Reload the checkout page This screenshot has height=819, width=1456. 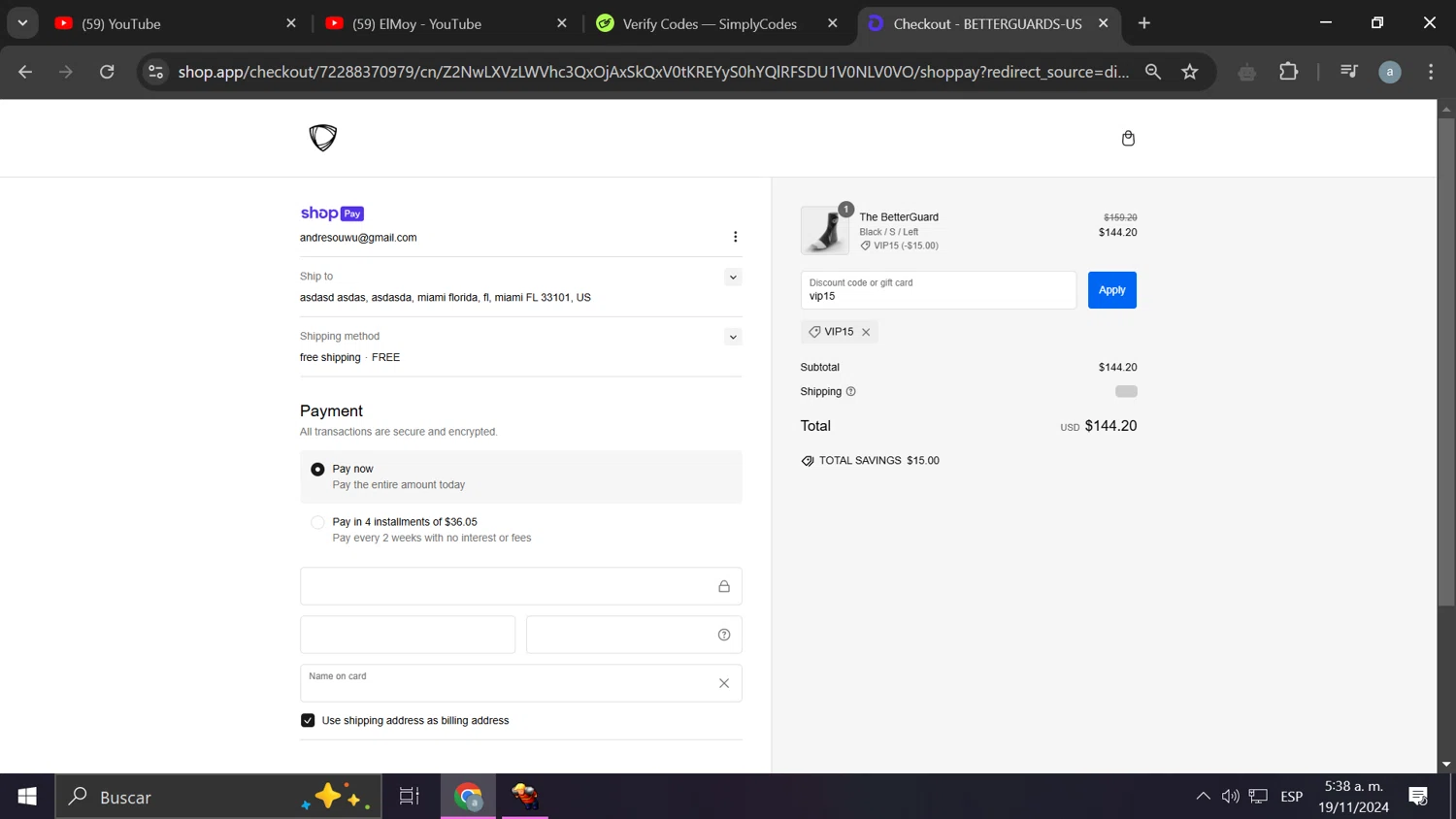point(107,72)
